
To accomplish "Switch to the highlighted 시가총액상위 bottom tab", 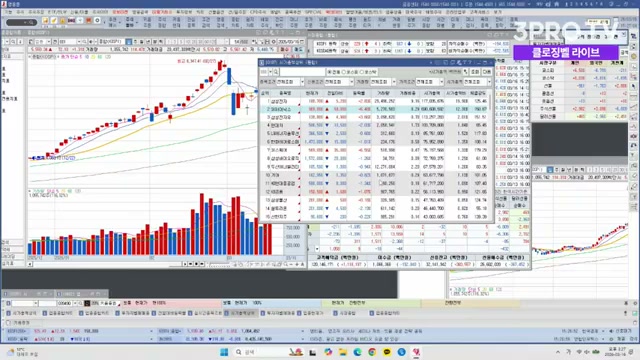I will coord(242,313).
